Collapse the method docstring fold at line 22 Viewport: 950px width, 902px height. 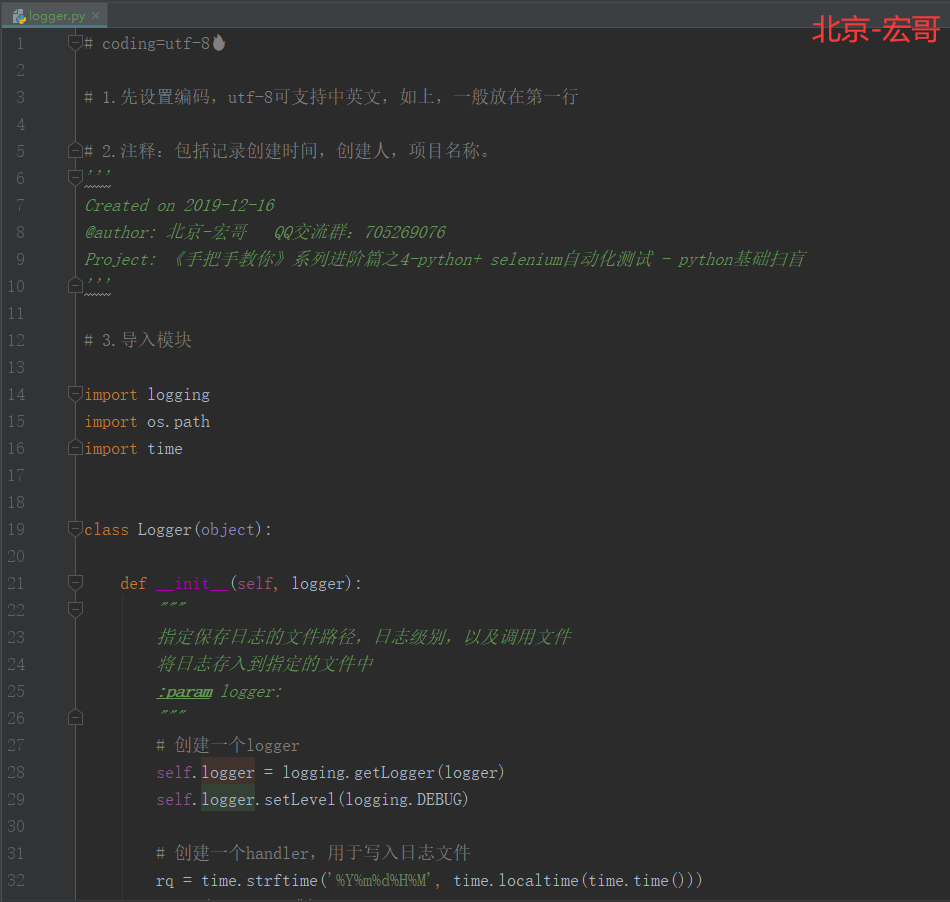75,609
